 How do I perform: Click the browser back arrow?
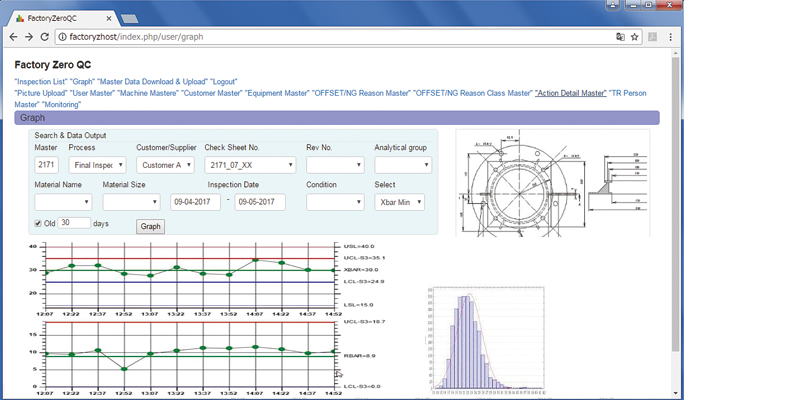tap(12, 37)
